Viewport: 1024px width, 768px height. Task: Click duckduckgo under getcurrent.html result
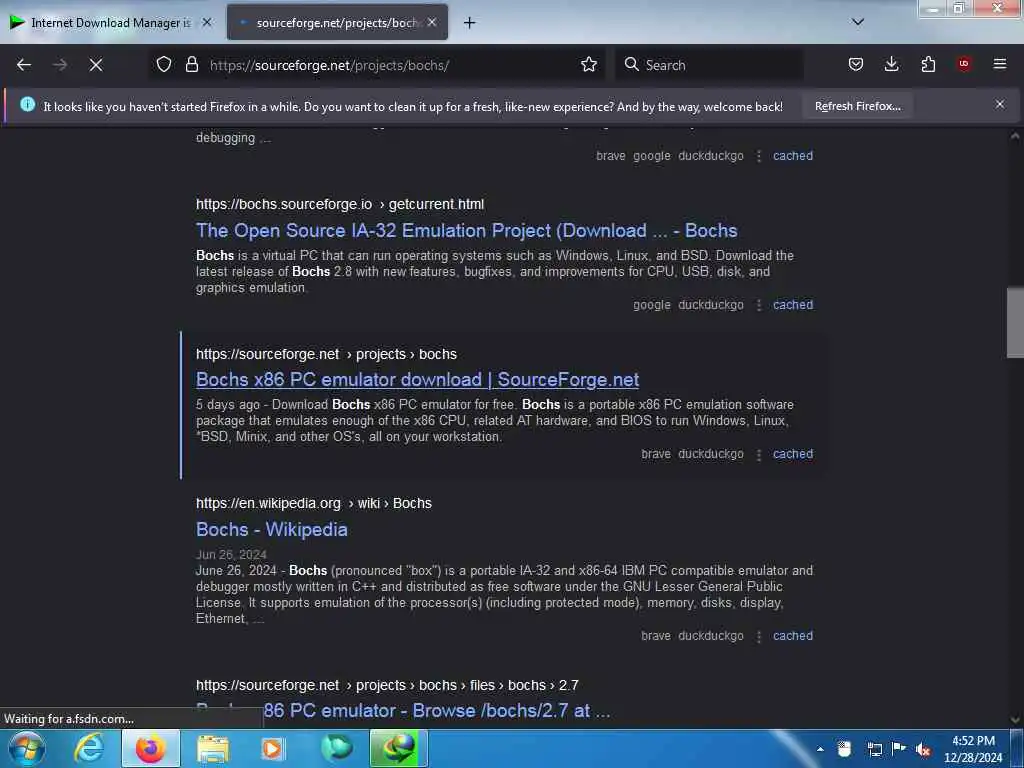pos(711,304)
